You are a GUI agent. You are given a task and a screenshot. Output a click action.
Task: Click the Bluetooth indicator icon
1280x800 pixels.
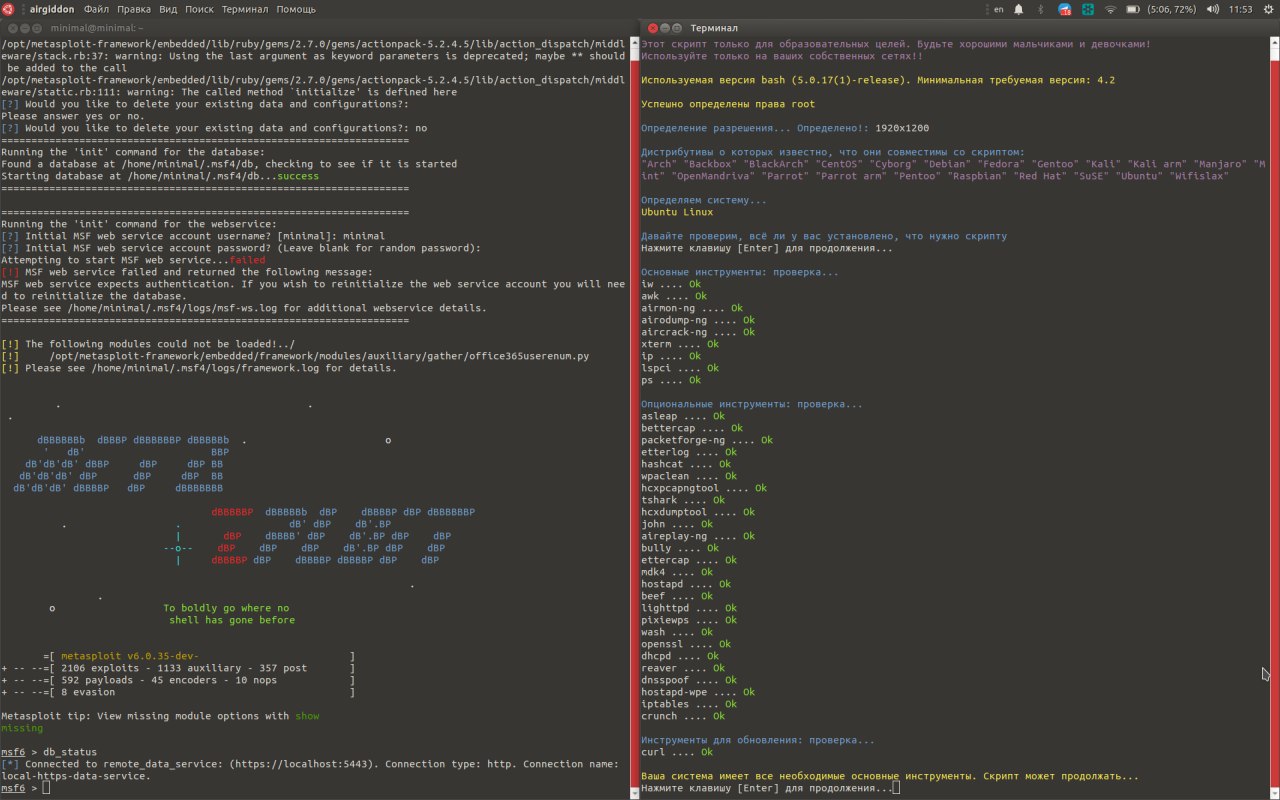click(x=1041, y=9)
